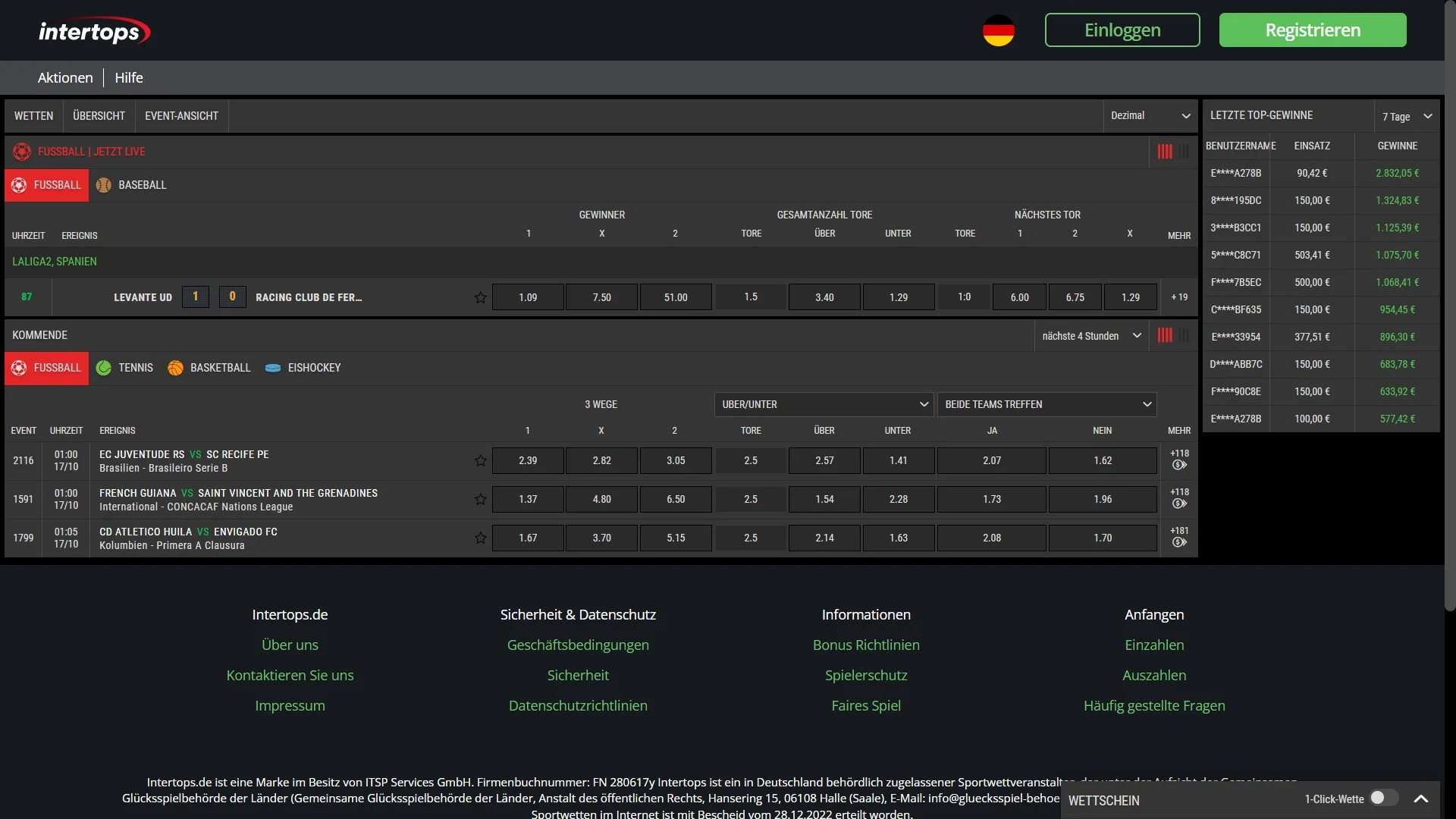Open the Impressum link

click(290, 705)
